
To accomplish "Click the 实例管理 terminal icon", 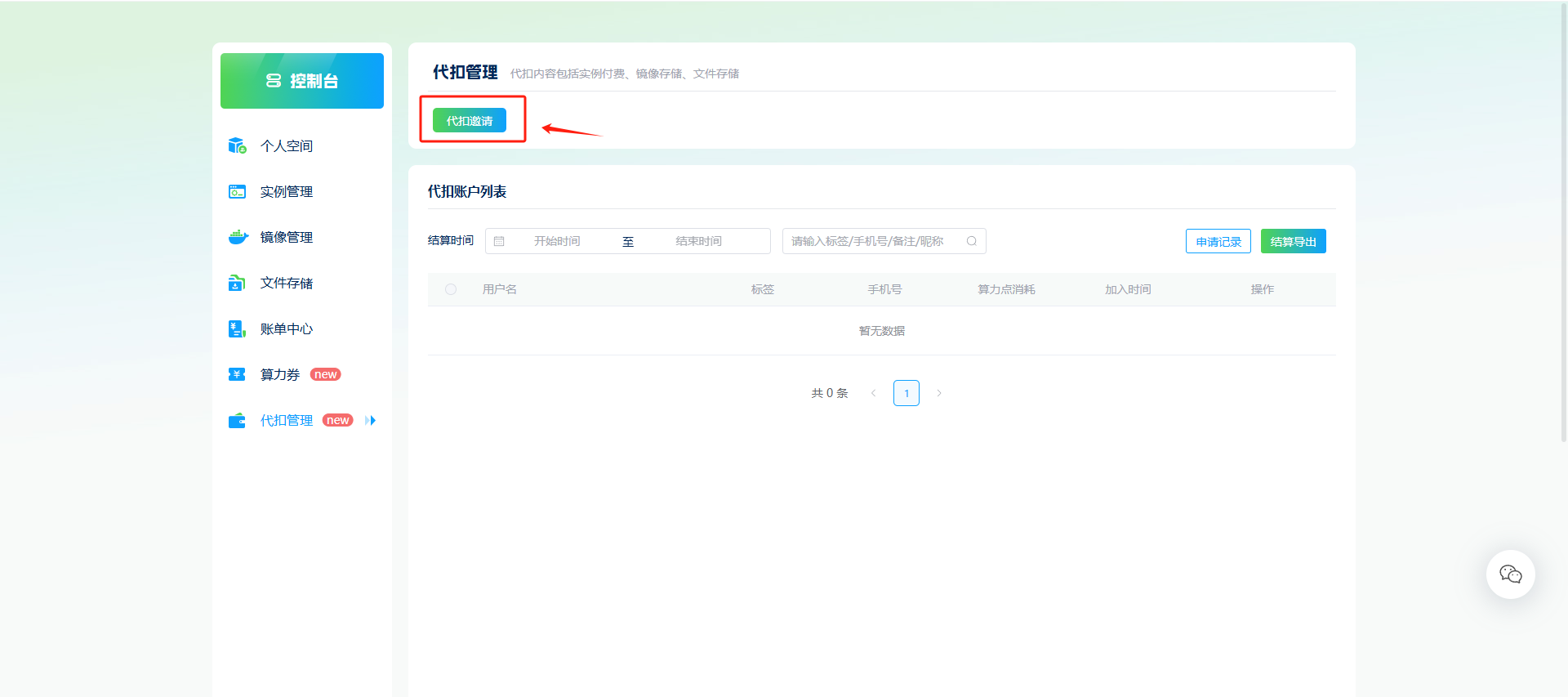I will point(237,191).
